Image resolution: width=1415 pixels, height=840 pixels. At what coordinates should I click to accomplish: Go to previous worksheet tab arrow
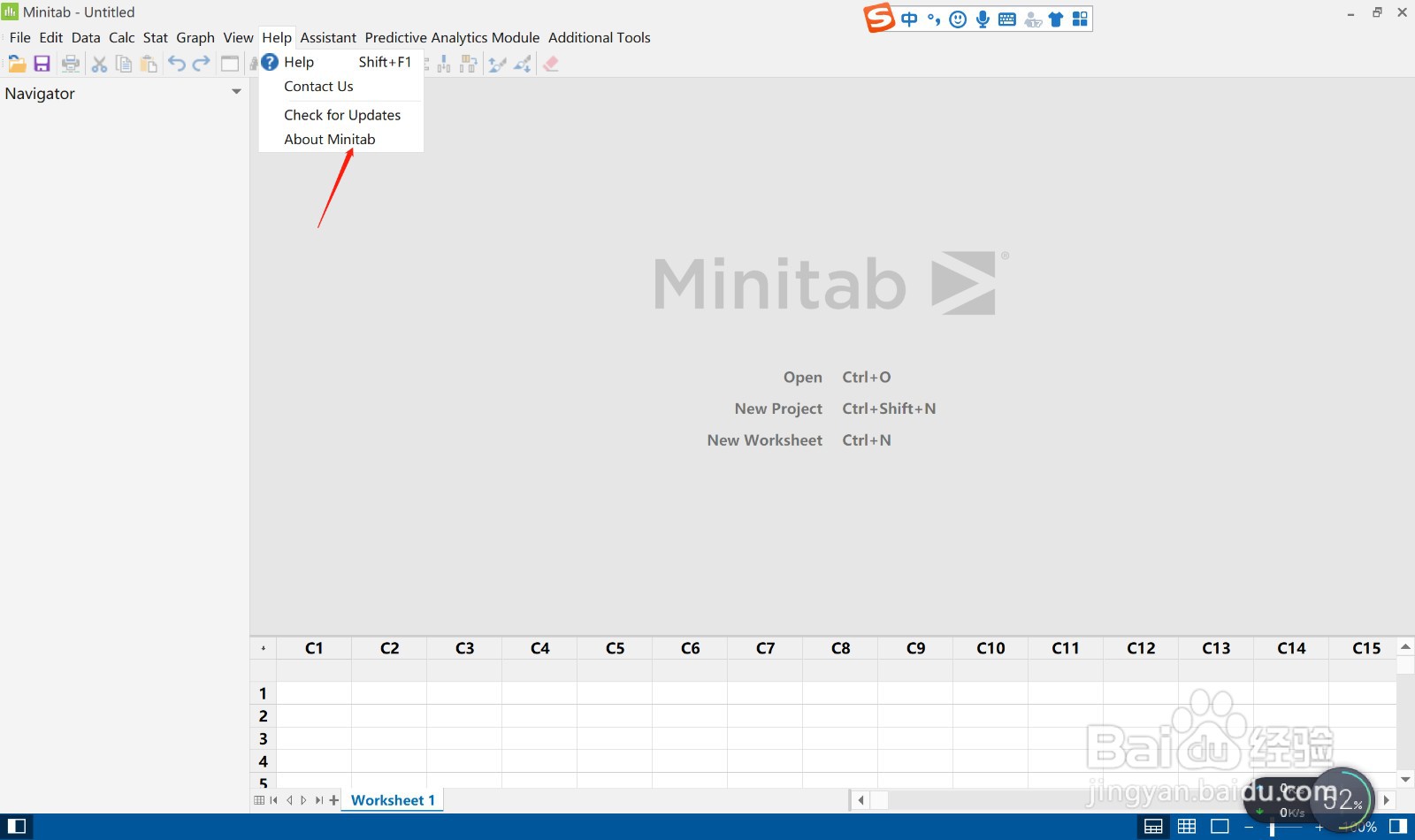[289, 800]
